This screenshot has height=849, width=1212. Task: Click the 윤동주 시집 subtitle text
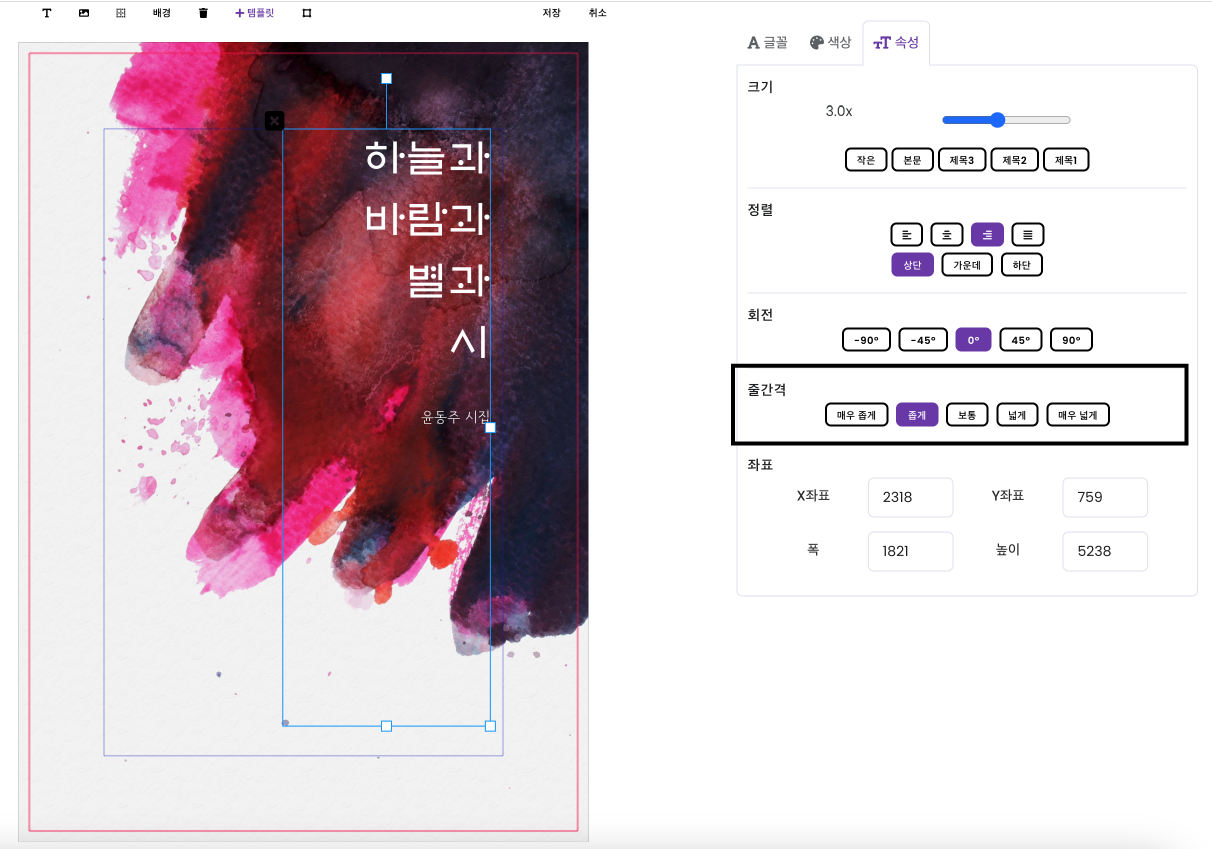[x=455, y=417]
